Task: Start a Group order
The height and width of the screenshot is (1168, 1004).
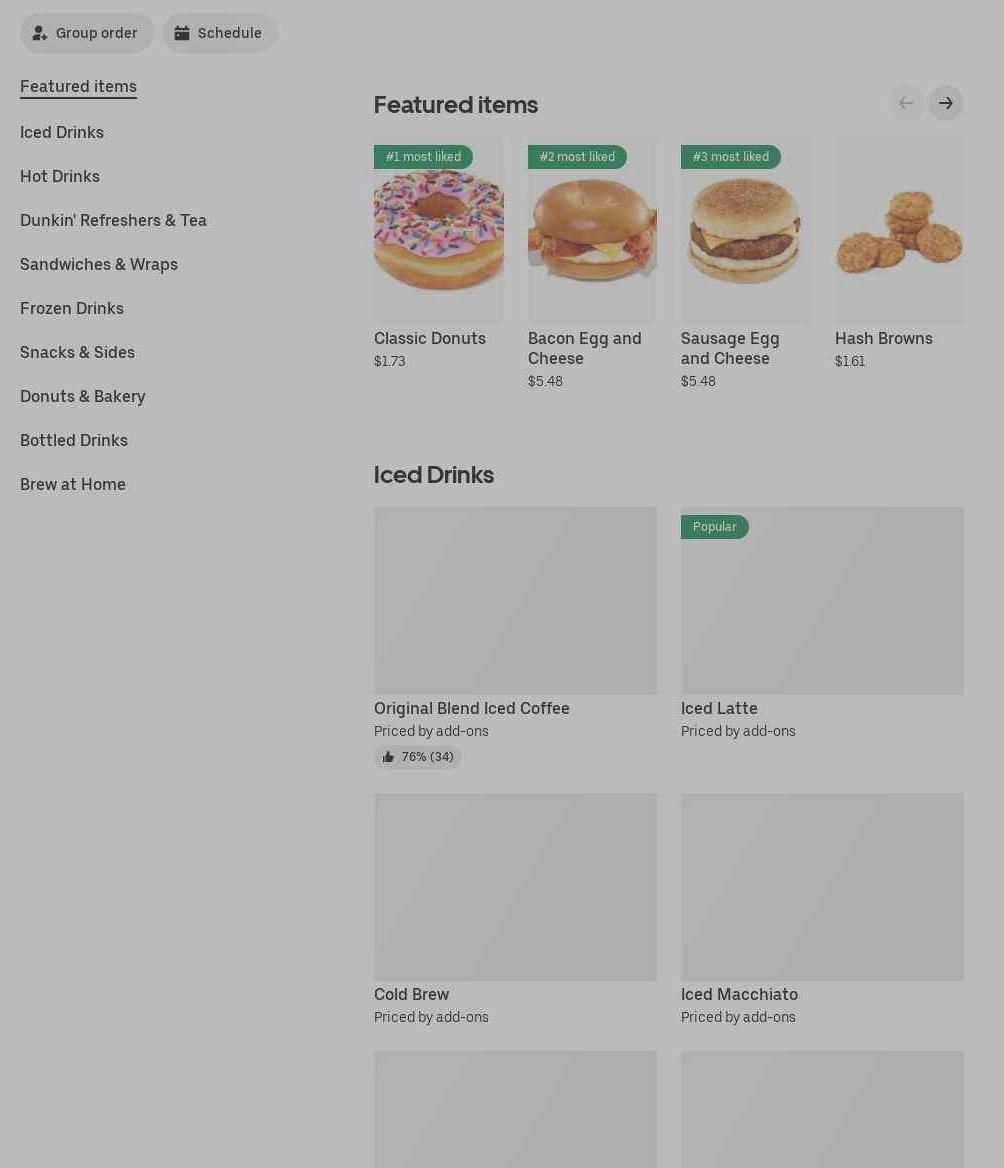Action: [86, 33]
